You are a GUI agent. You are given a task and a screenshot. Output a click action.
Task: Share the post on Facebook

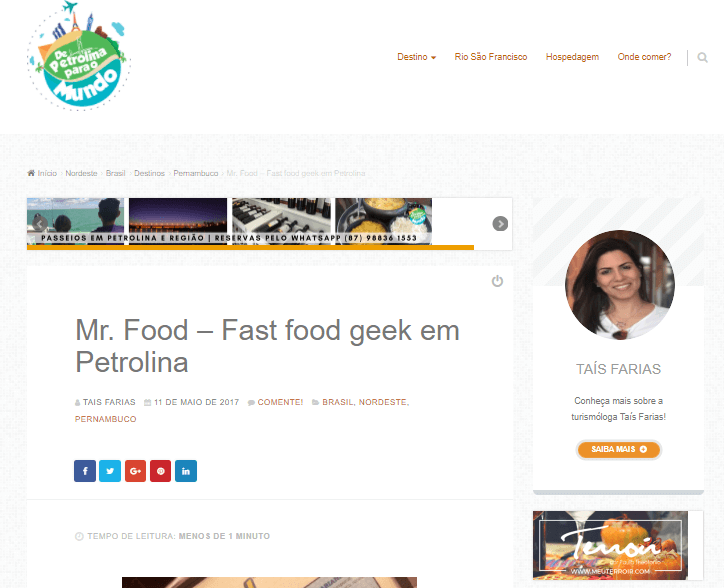85,471
